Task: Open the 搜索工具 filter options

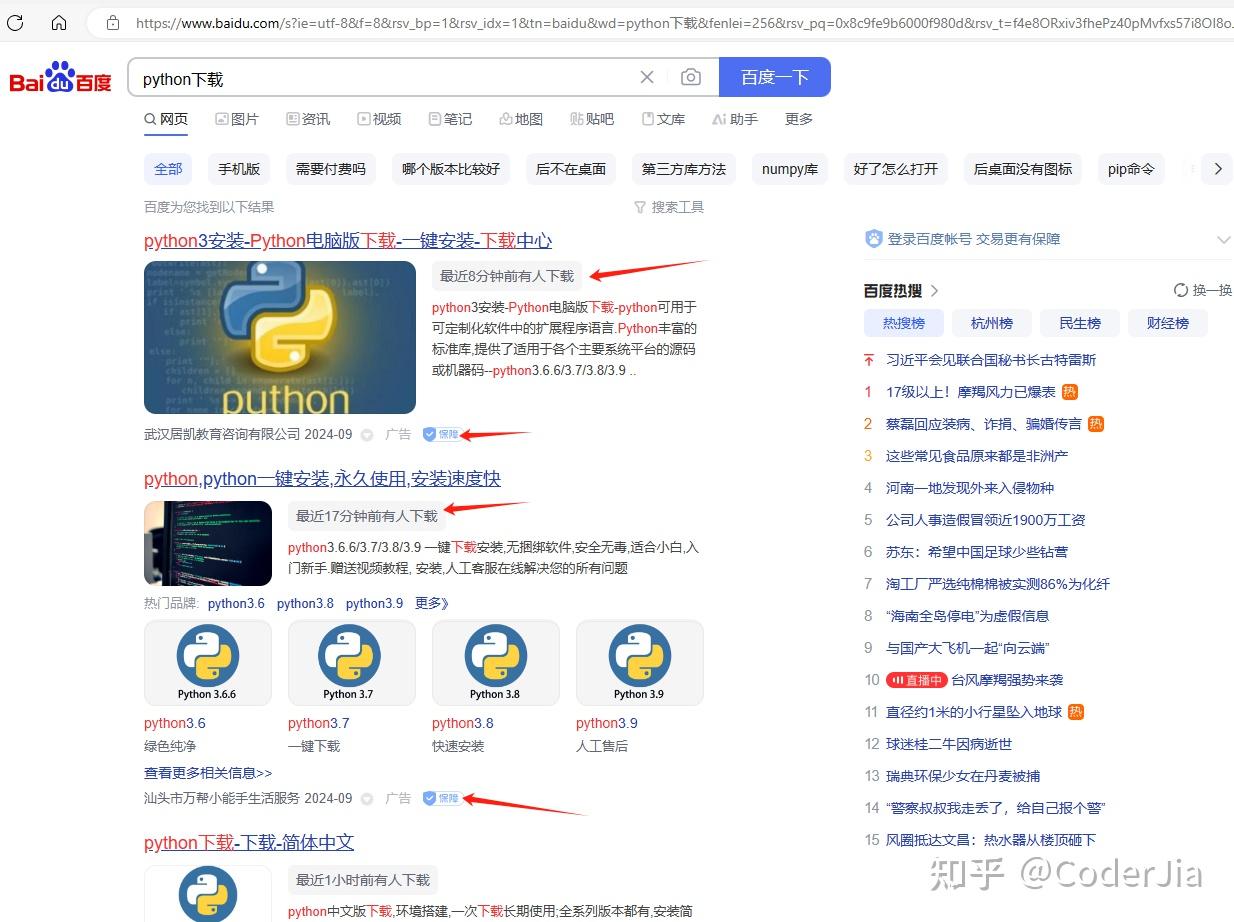Action: click(669, 207)
